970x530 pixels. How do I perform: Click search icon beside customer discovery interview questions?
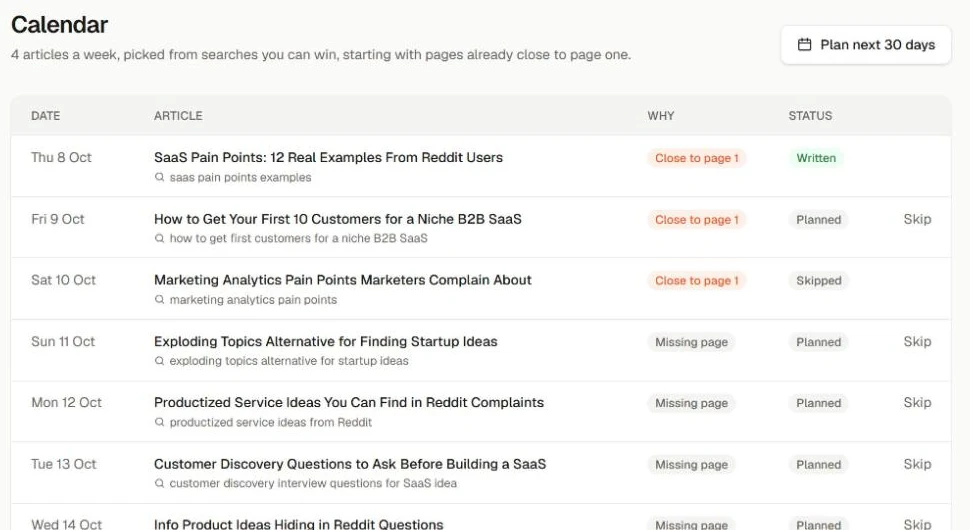(x=159, y=483)
